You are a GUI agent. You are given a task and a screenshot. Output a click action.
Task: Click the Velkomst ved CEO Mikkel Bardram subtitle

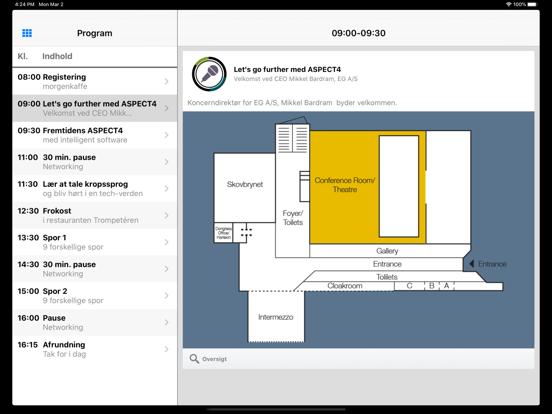pos(296,79)
